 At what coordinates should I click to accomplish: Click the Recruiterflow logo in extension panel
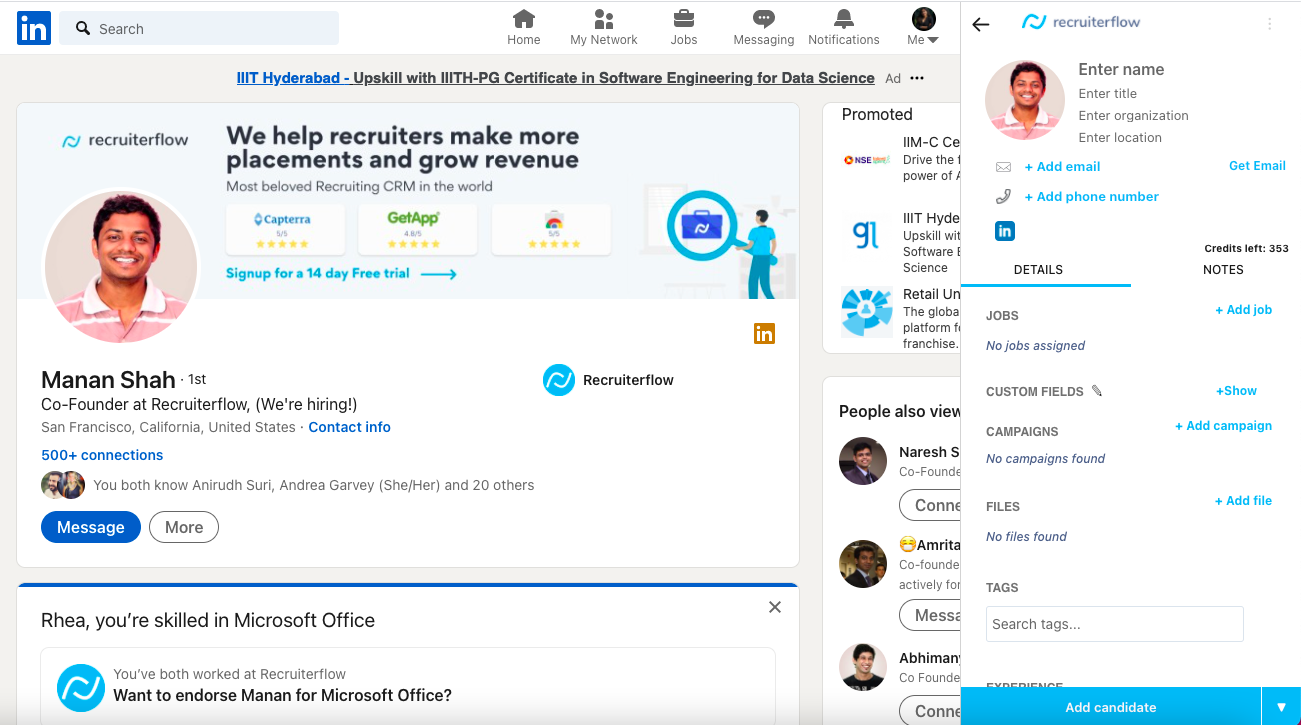click(x=1081, y=22)
